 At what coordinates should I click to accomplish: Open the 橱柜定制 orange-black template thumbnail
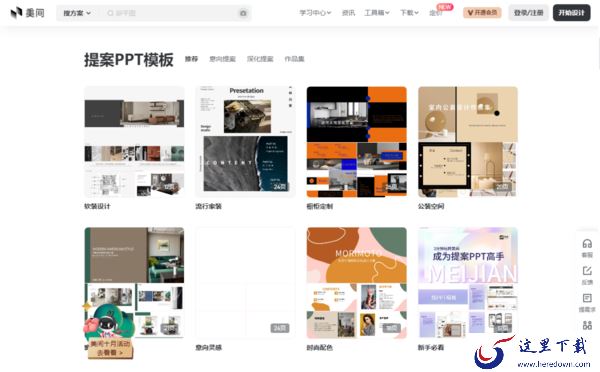pyautogui.click(x=357, y=142)
